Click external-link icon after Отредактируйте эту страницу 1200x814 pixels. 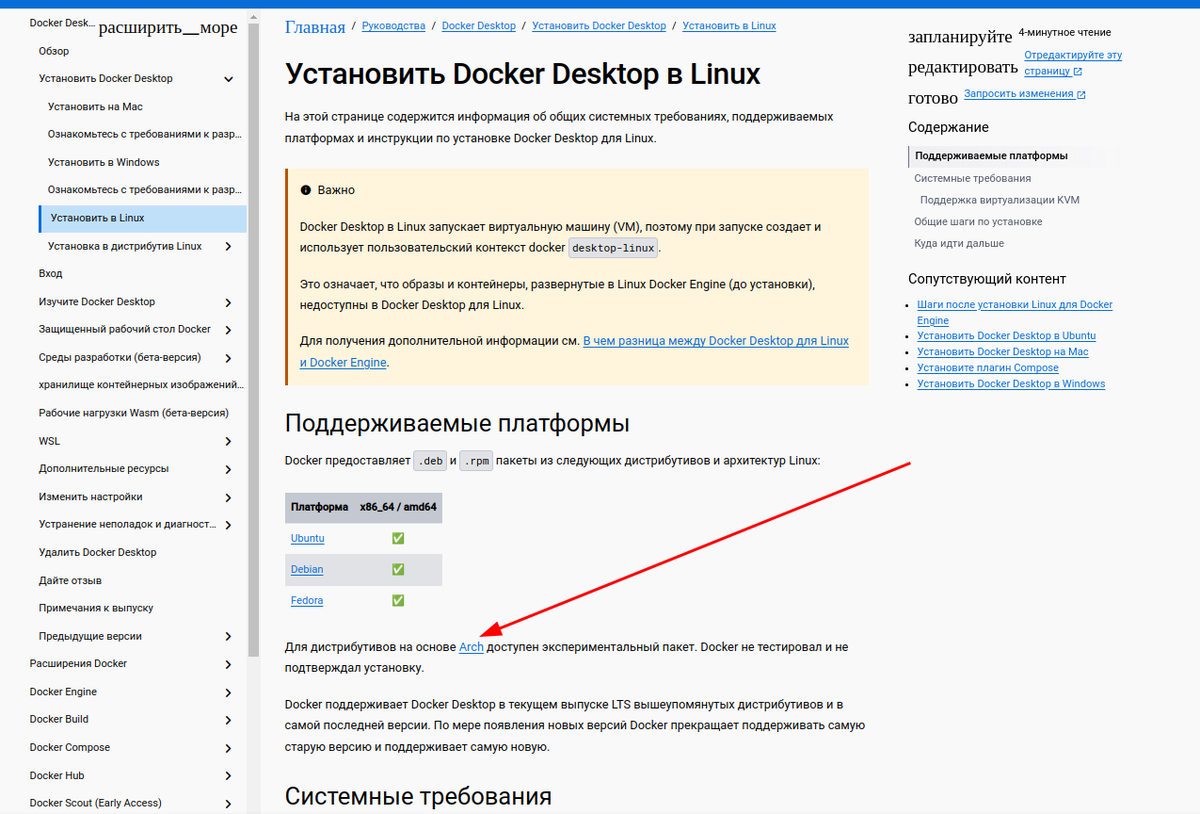click(x=1078, y=72)
